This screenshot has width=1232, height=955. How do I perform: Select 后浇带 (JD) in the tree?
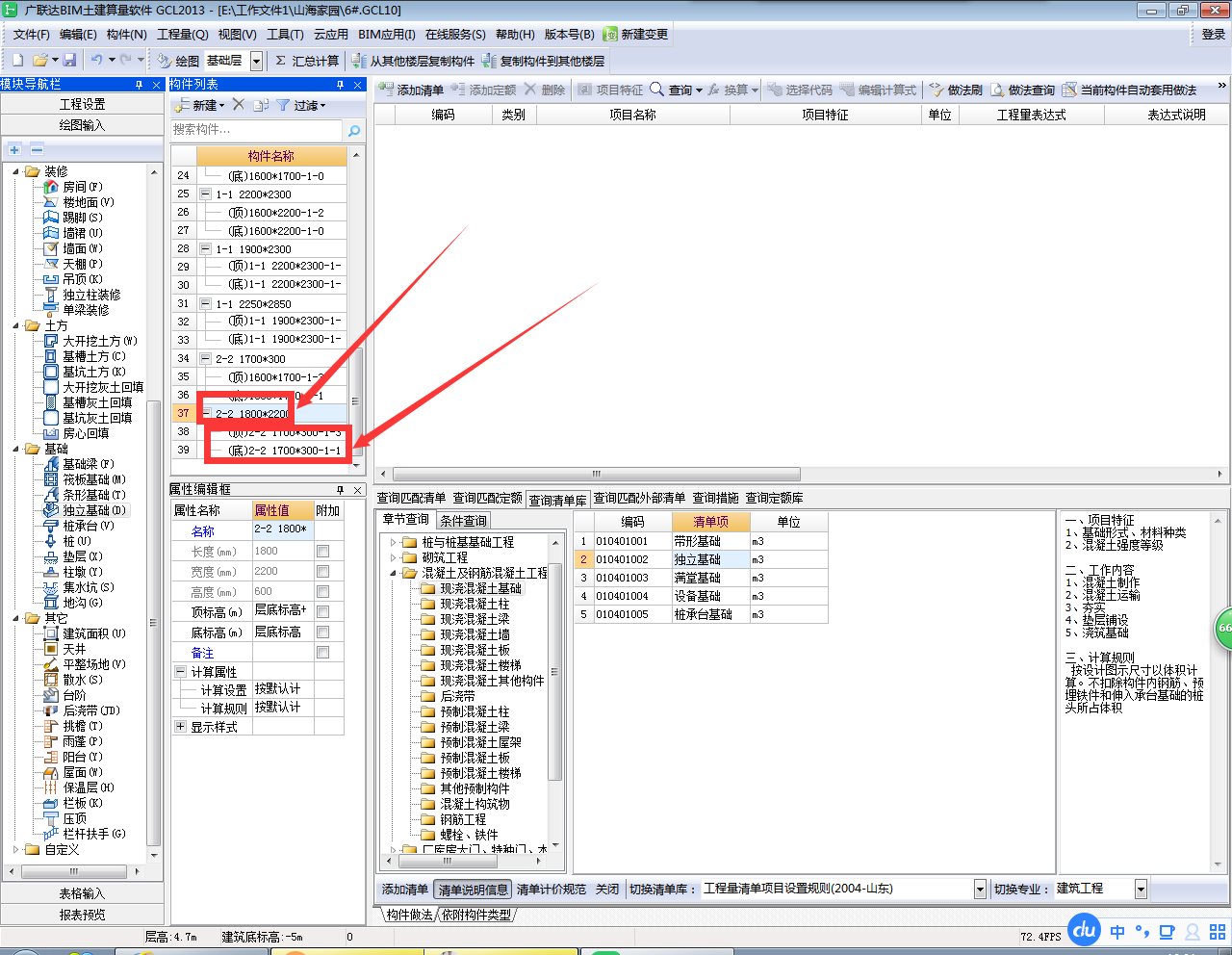pyautogui.click(x=91, y=710)
